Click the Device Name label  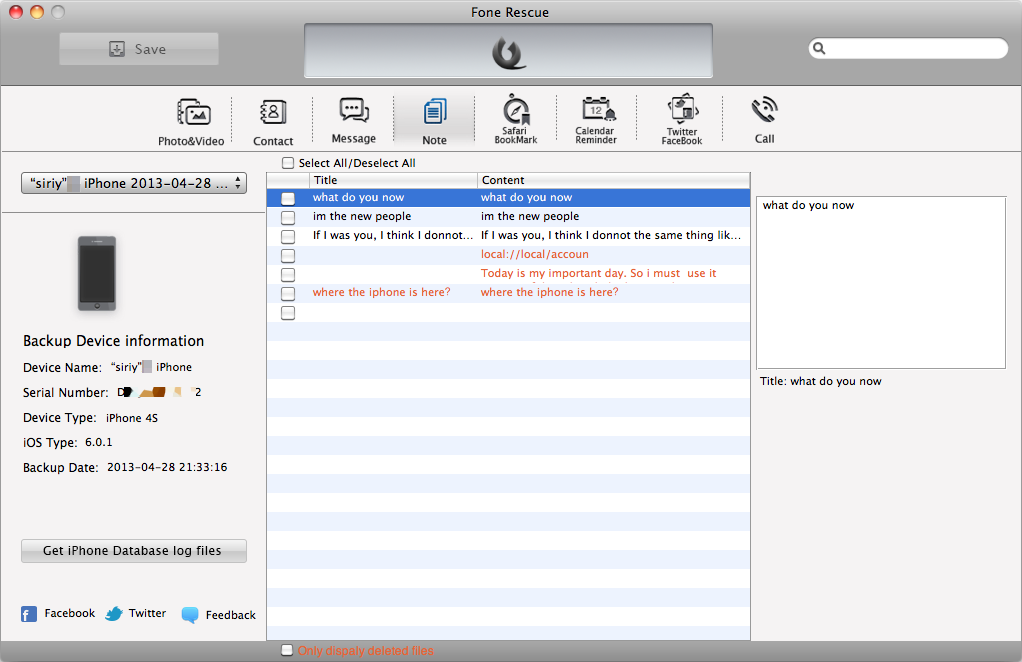pos(62,367)
